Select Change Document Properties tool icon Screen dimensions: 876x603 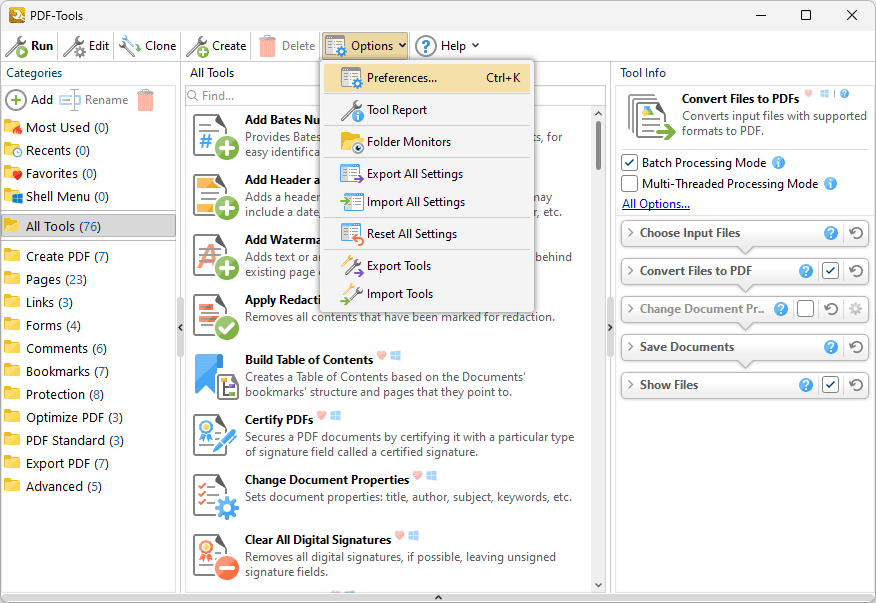coord(216,496)
